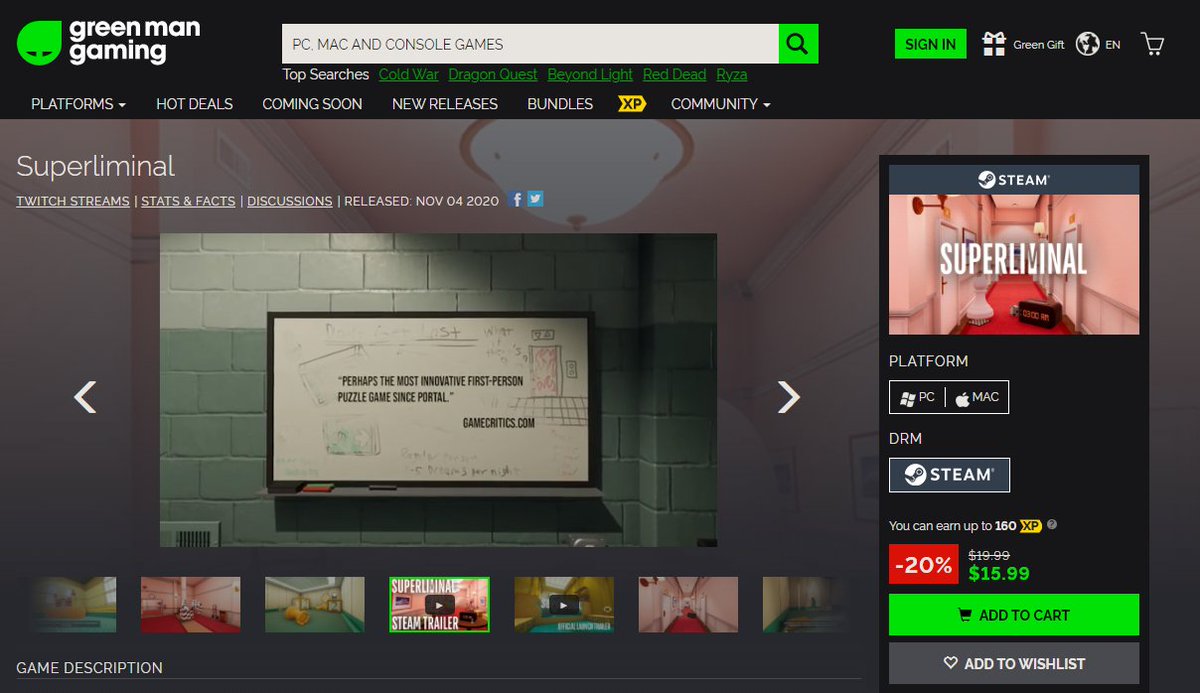This screenshot has width=1200, height=693.
Task: Click the -20% discount badge
Action: point(924,565)
